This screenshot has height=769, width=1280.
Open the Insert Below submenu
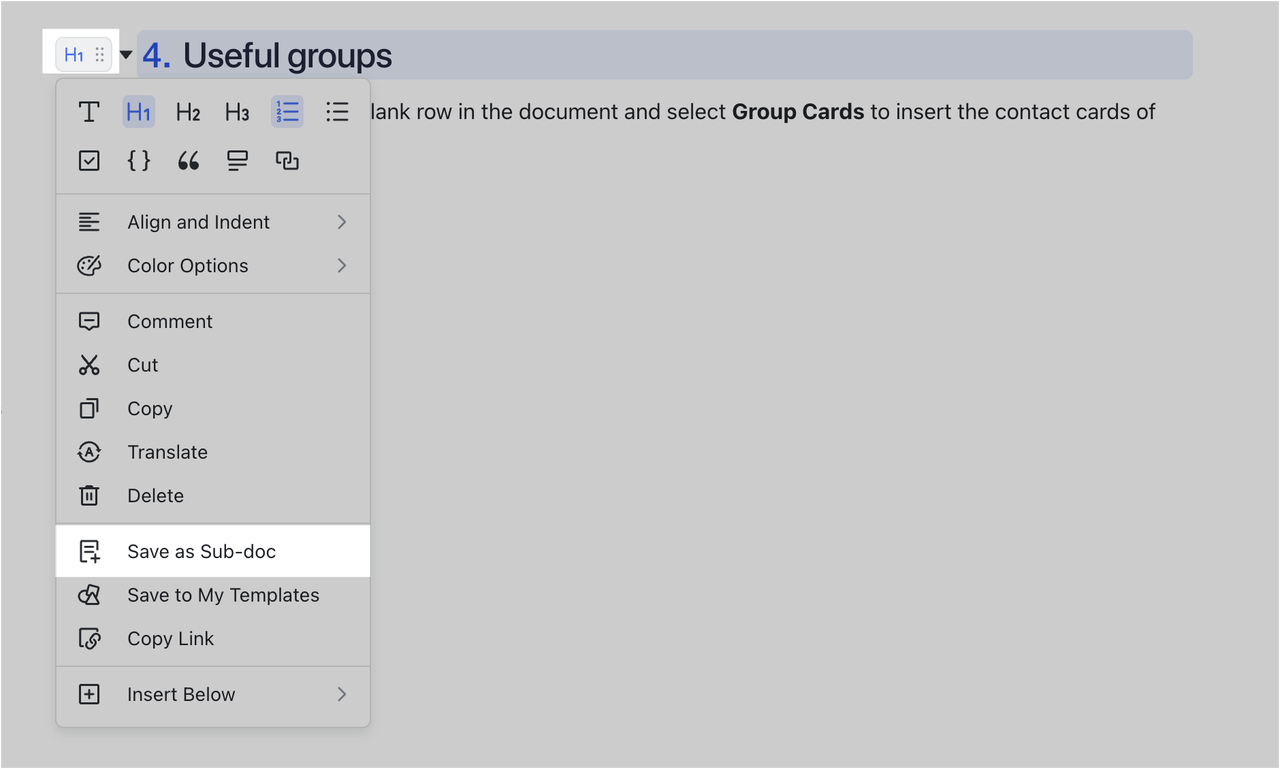tap(181, 694)
